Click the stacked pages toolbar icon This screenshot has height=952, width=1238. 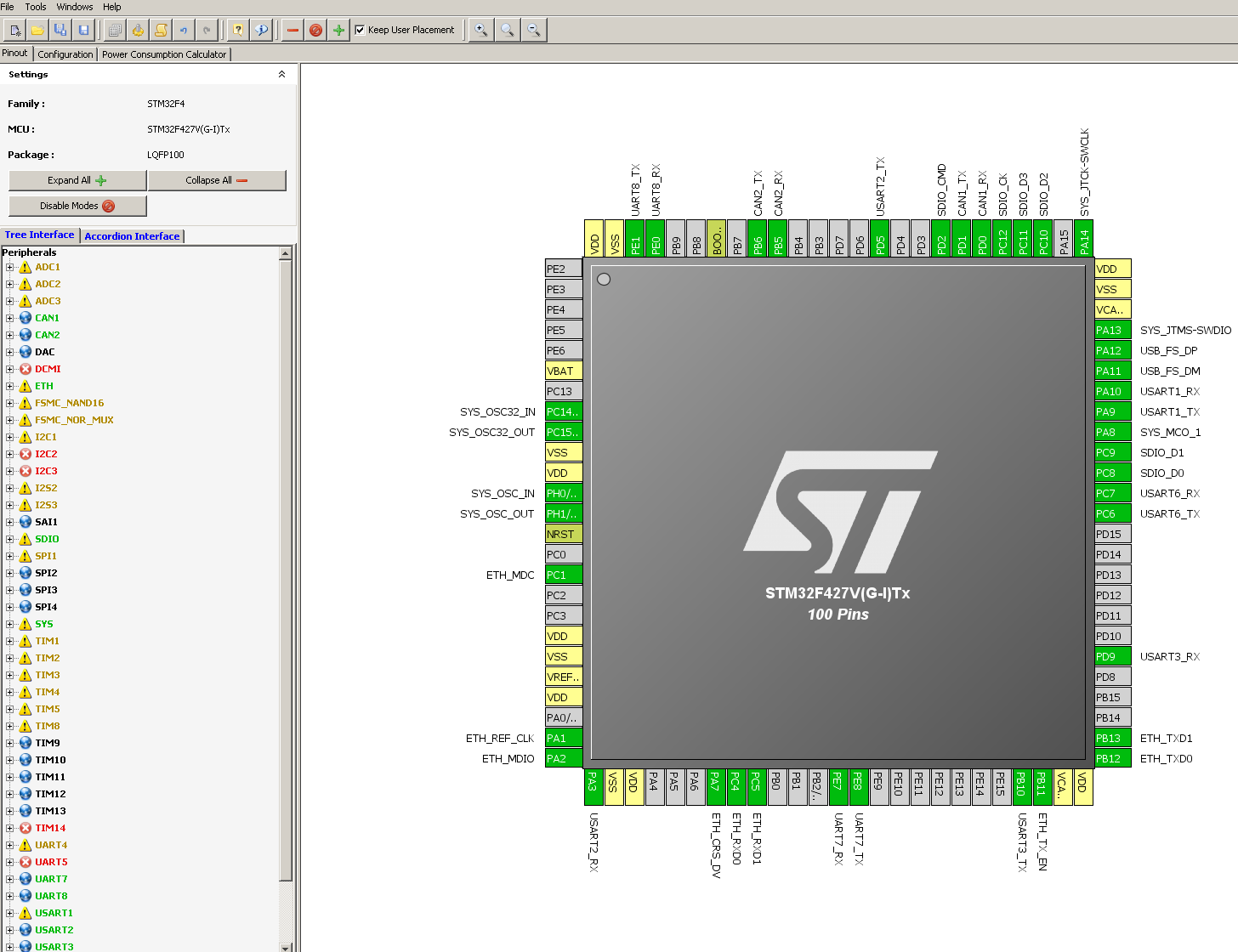115,30
